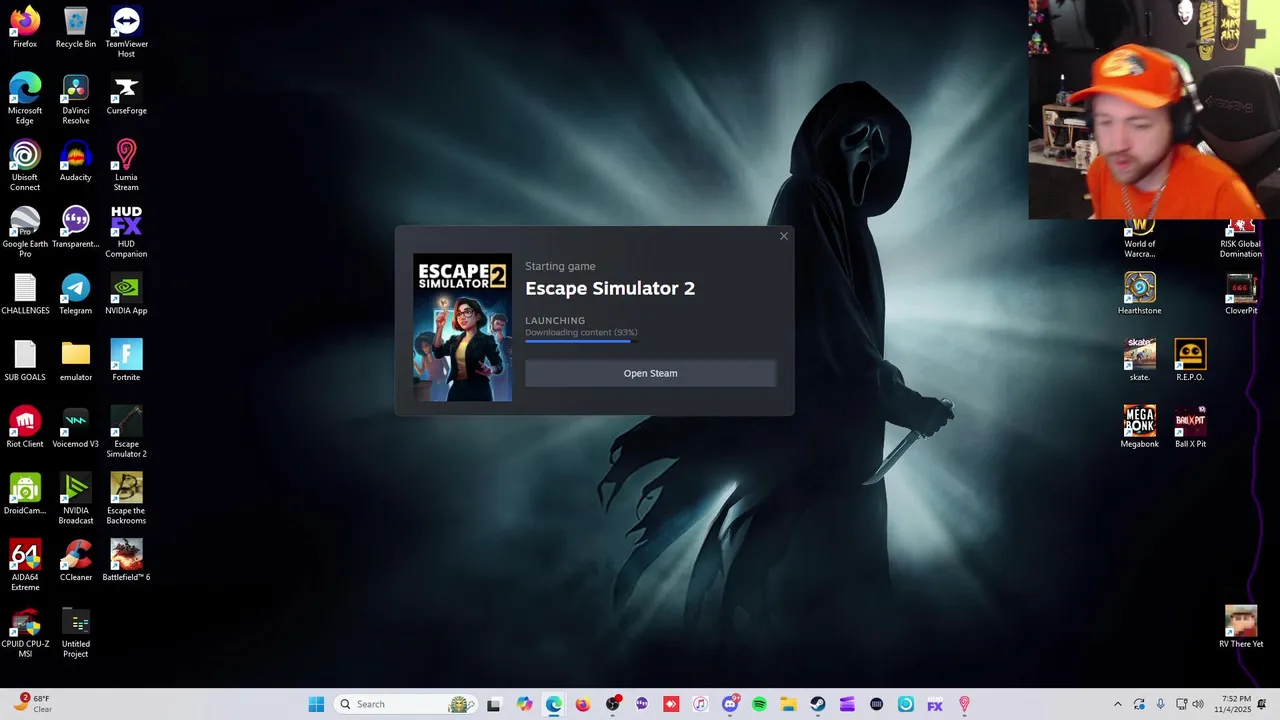Open iTunes music icon on taskbar

700,704
